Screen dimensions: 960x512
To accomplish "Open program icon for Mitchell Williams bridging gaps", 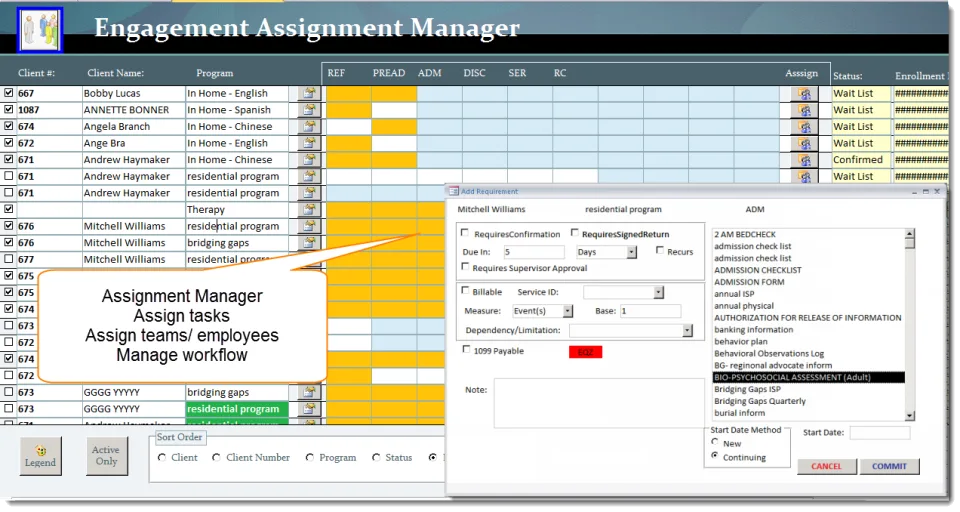I will click(309, 243).
